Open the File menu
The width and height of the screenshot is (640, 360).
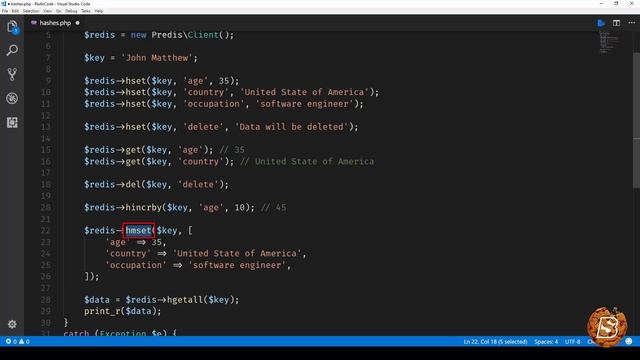point(5,11)
